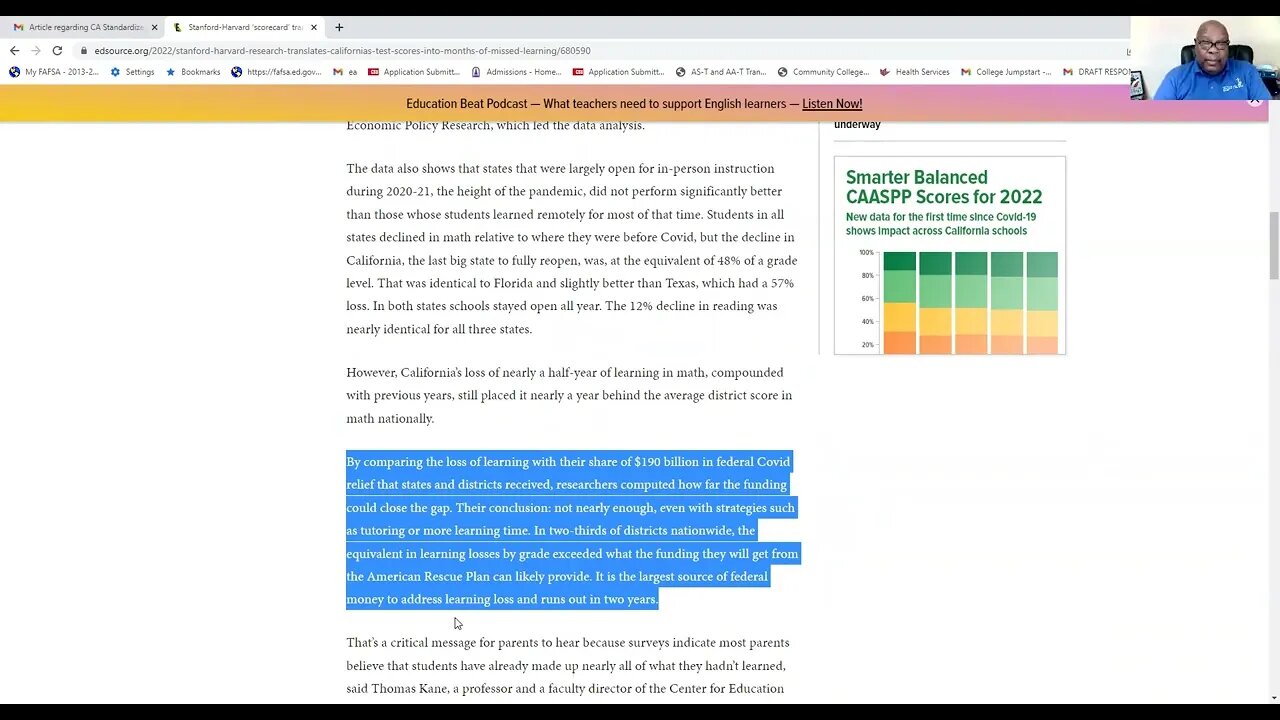1280x720 pixels.
Task: Click the paragraph starting 'However, California's loss'
Action: pyautogui.click(x=569, y=395)
